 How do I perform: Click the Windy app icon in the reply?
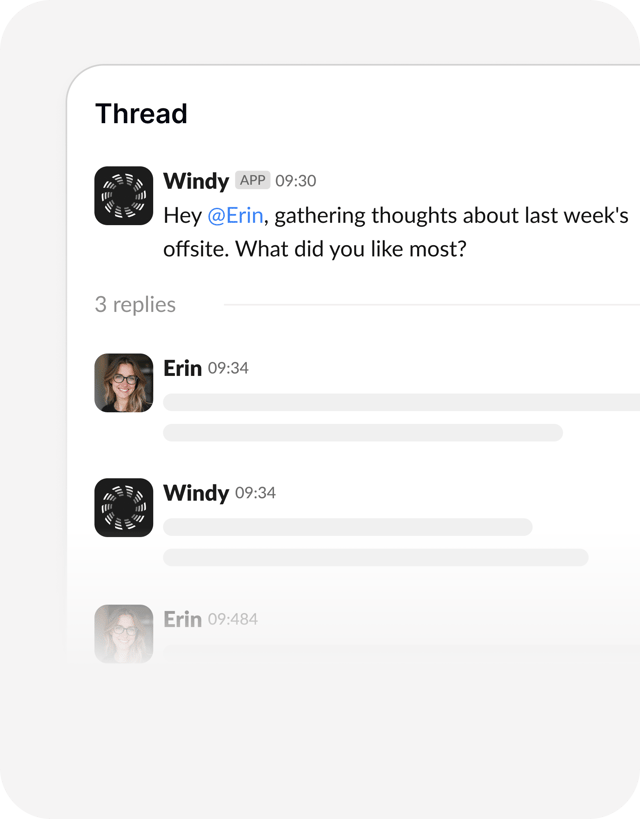coord(124,507)
